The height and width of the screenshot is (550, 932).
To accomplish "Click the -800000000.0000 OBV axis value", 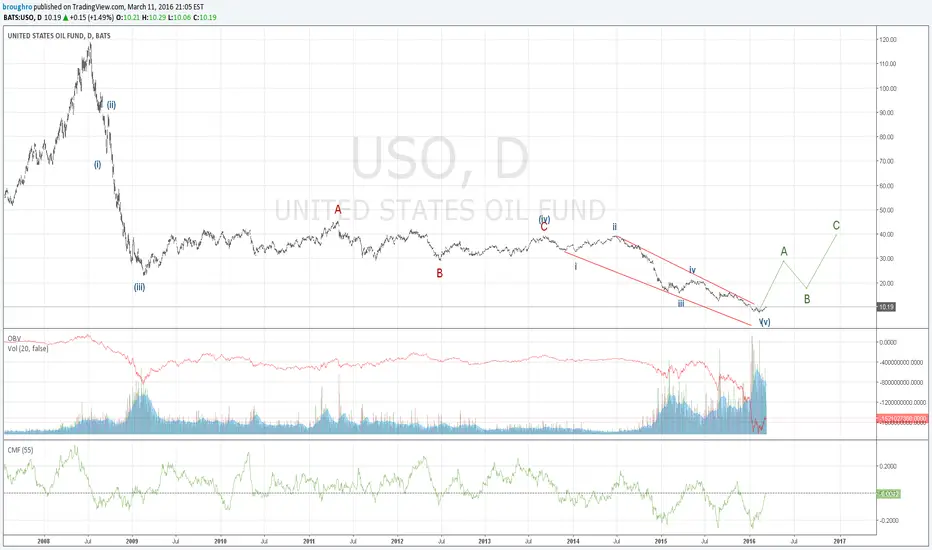I will 902,382.
